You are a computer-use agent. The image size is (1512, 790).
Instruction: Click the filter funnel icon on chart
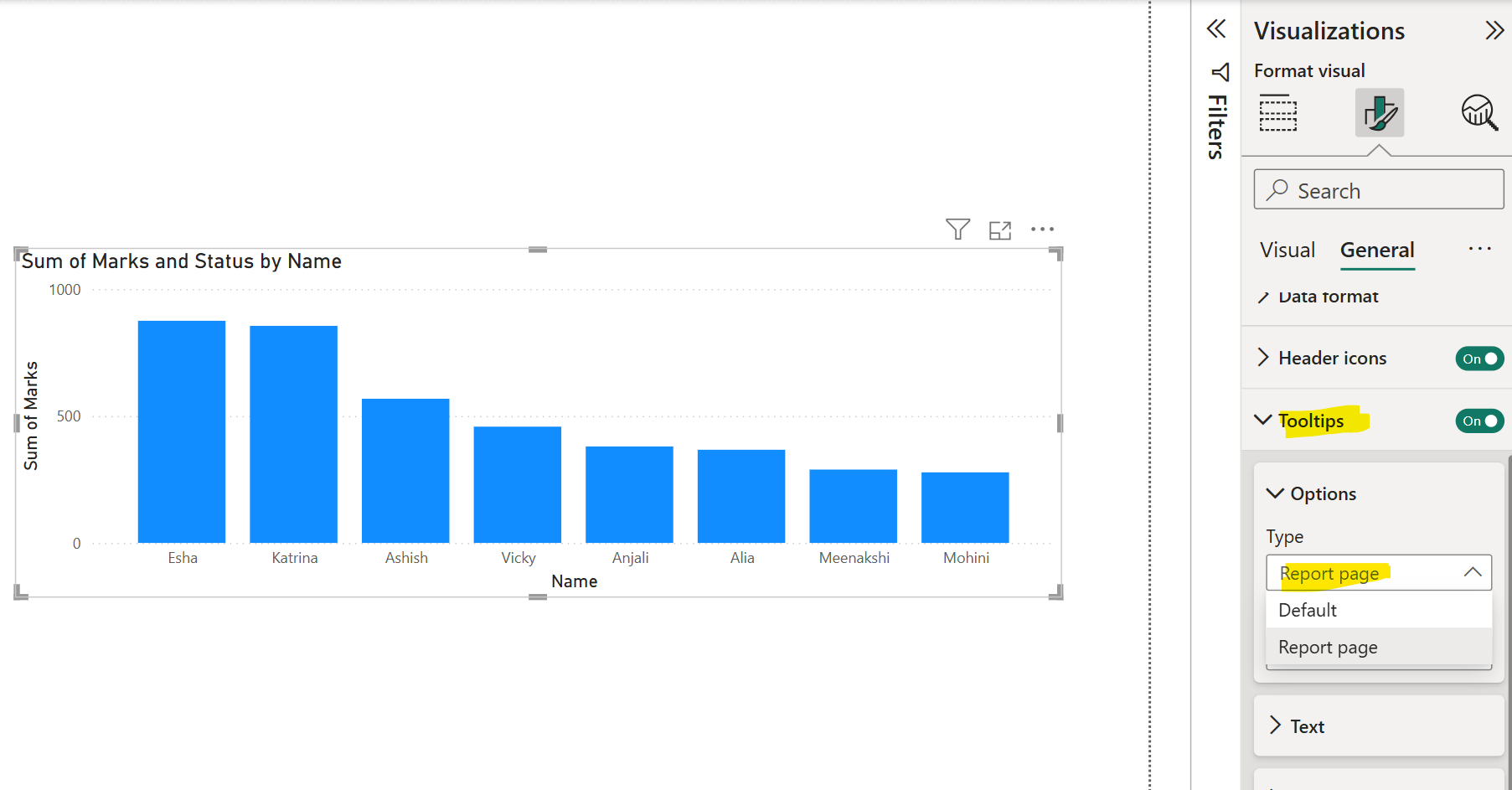[x=957, y=228]
